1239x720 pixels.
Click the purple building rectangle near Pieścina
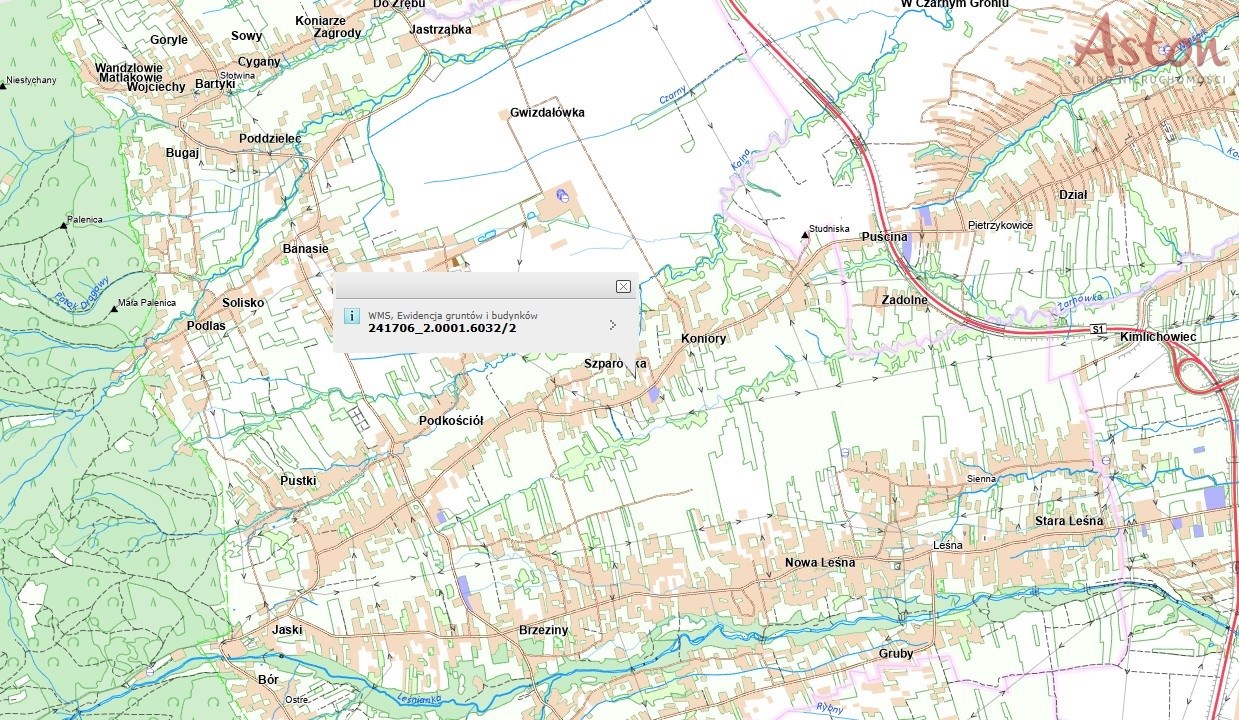[925, 215]
